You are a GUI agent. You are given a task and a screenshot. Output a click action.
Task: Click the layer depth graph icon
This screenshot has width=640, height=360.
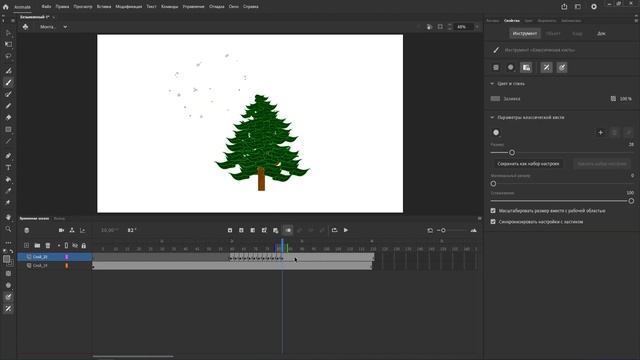point(83,230)
